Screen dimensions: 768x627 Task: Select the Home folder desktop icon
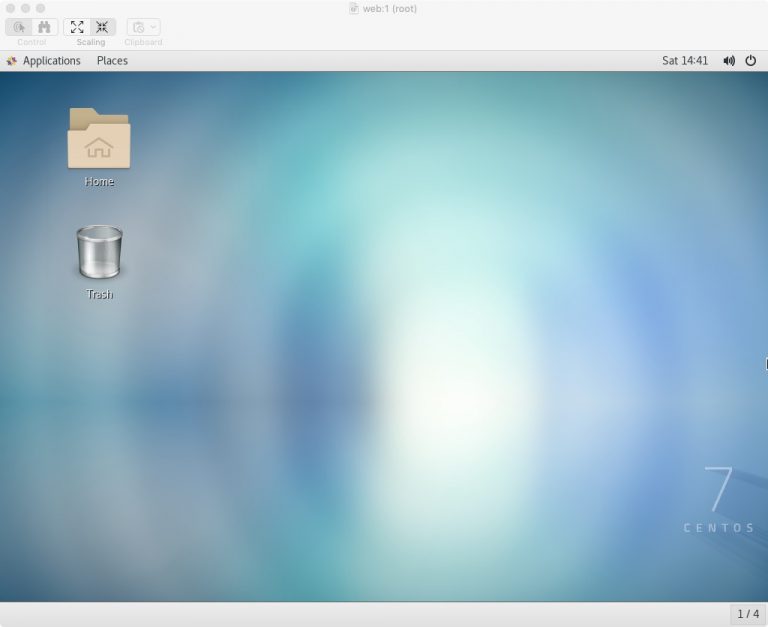tap(99, 147)
